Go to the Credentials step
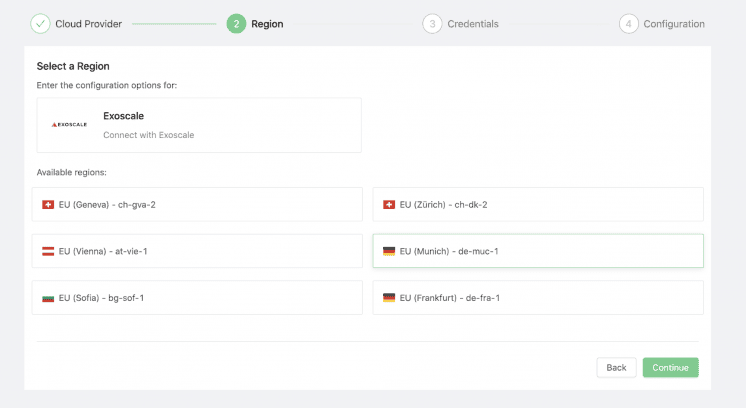 click(x=472, y=24)
